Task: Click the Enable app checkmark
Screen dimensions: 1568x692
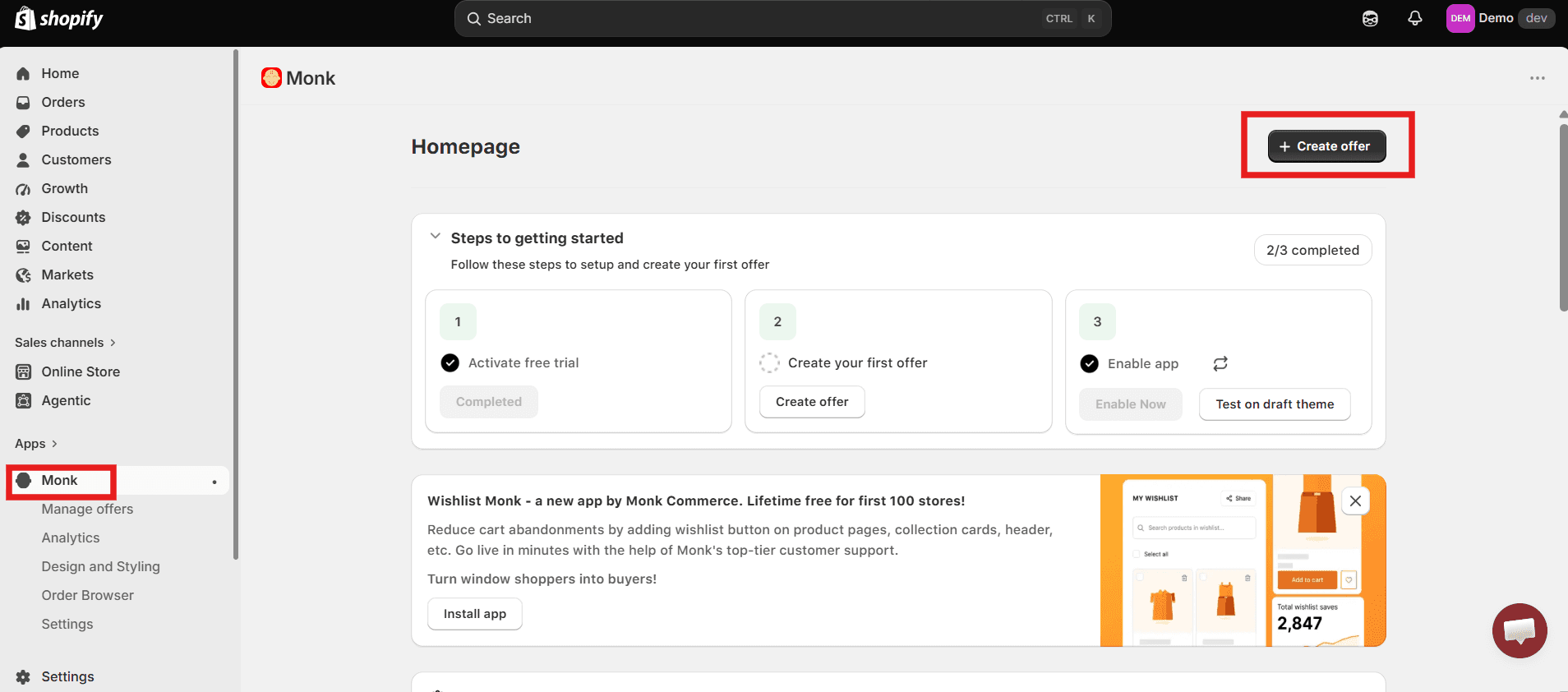Action: point(1089,363)
